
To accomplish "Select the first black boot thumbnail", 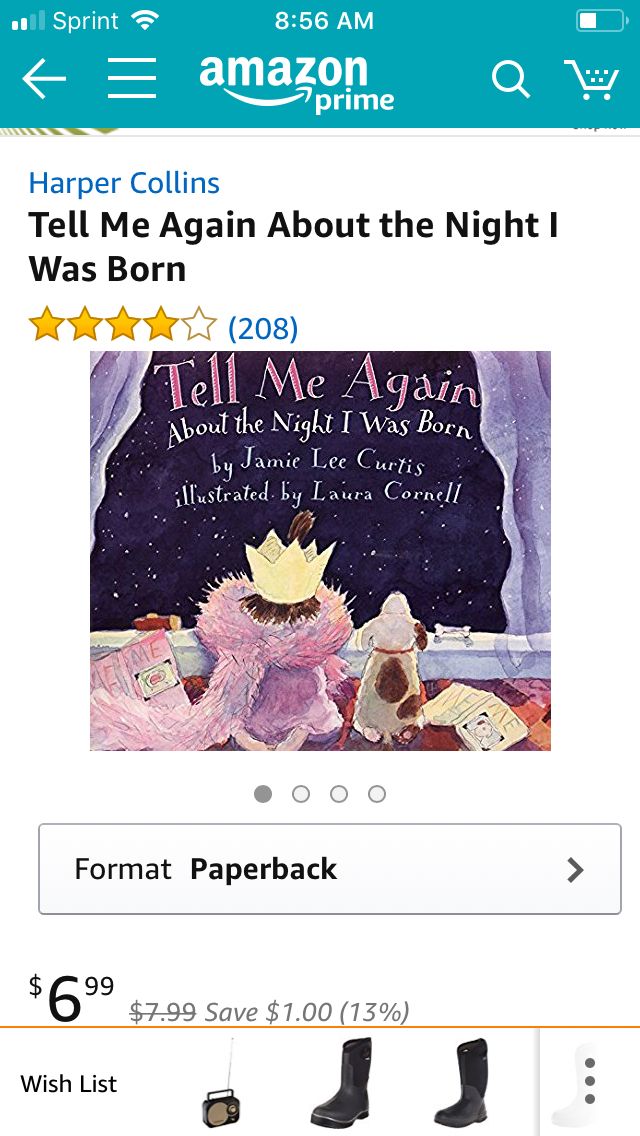I will [x=341, y=1082].
